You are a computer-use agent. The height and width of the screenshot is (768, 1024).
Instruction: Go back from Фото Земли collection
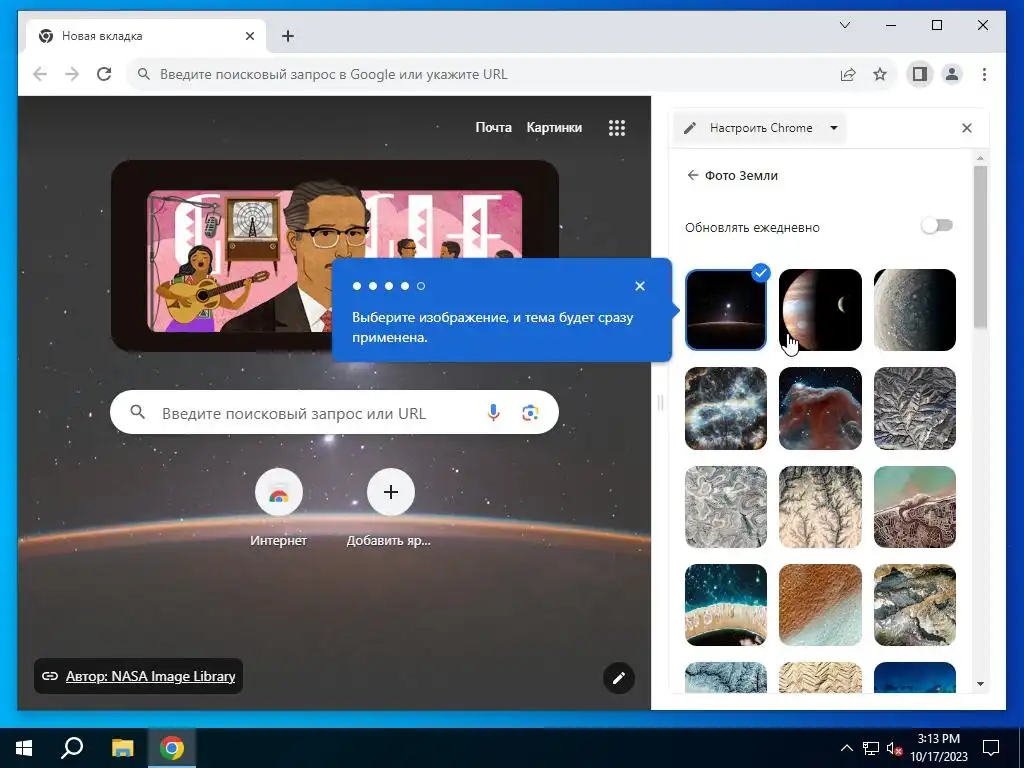point(693,175)
